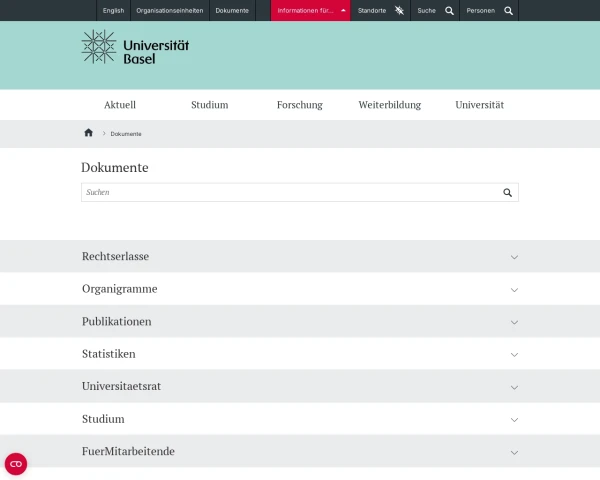Image resolution: width=600 pixels, height=480 pixels.
Task: Open the Personen search magnifier icon
Action: pyautogui.click(x=509, y=11)
